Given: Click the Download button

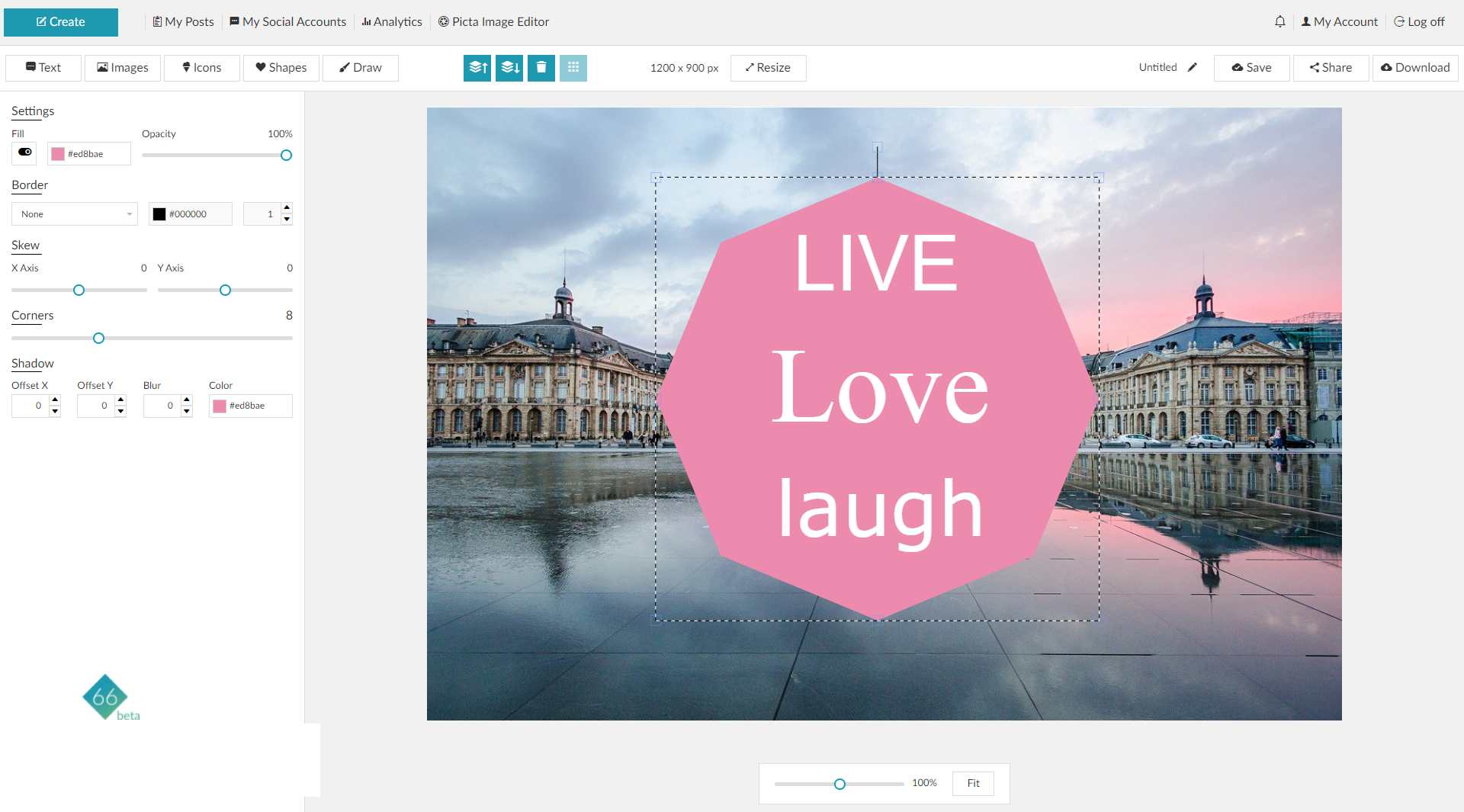Looking at the screenshot, I should [1415, 68].
